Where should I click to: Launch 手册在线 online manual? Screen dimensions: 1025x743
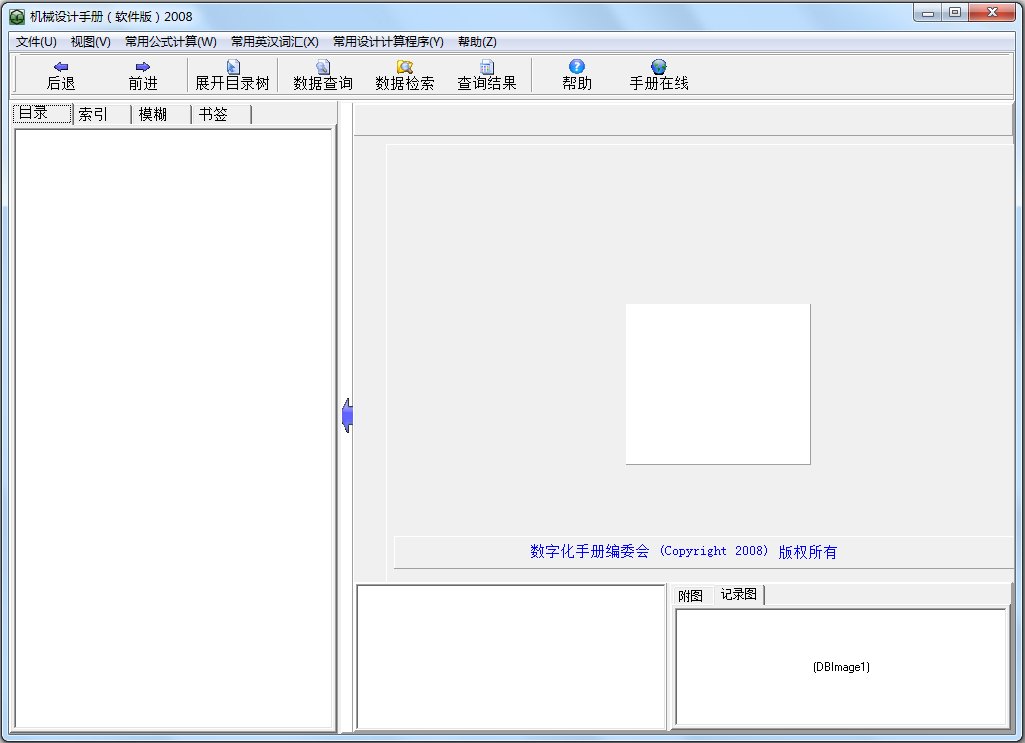click(659, 76)
